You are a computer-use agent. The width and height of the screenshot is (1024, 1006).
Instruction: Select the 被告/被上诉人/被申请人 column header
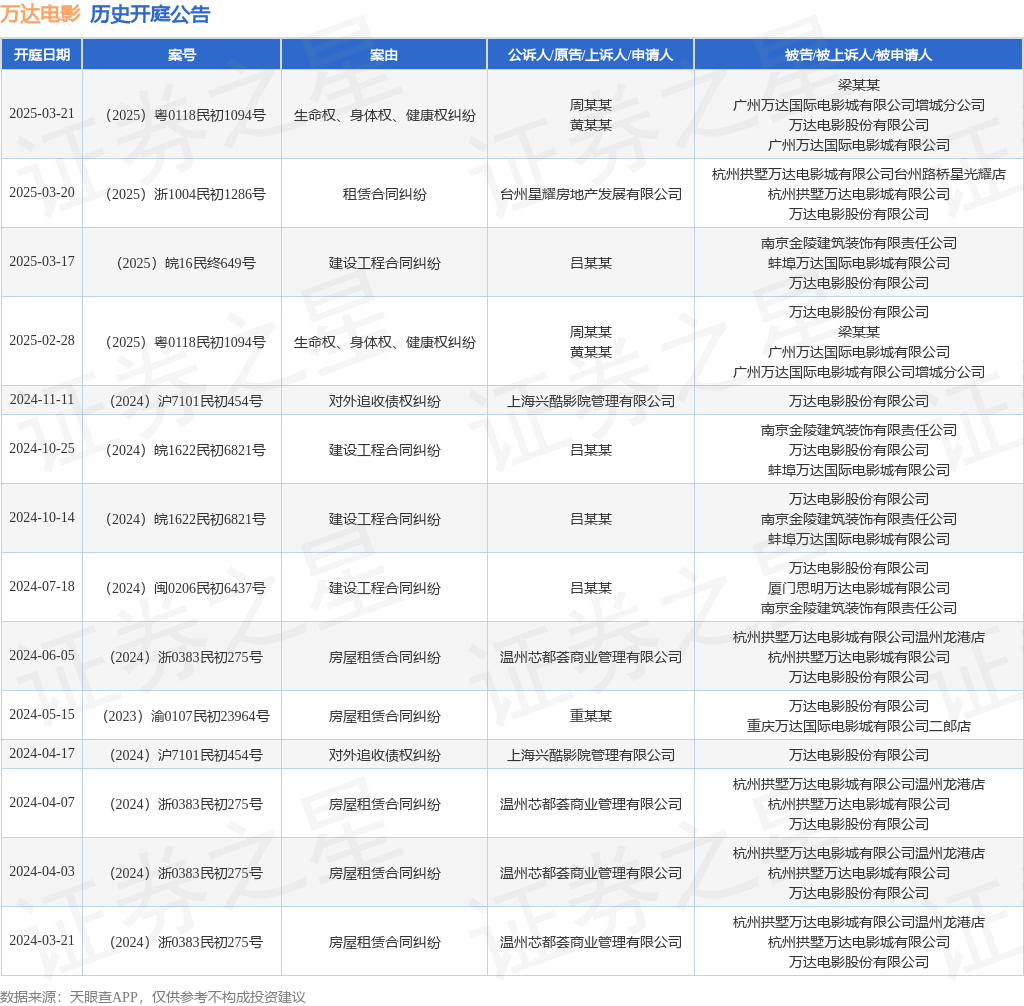858,55
